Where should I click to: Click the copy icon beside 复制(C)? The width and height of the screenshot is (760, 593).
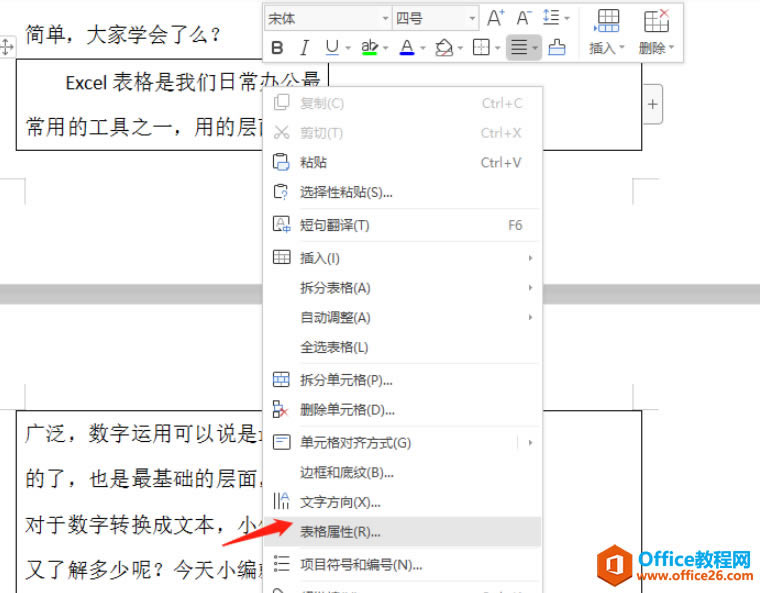click(281, 102)
